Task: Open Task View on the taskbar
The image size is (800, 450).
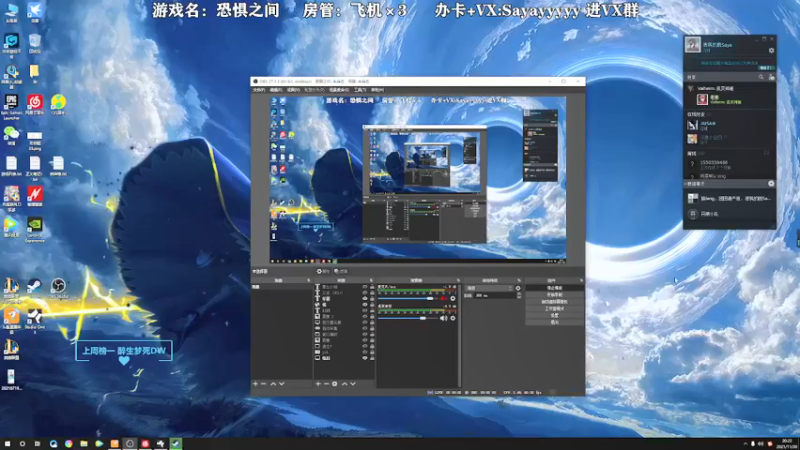Action: coord(37,444)
